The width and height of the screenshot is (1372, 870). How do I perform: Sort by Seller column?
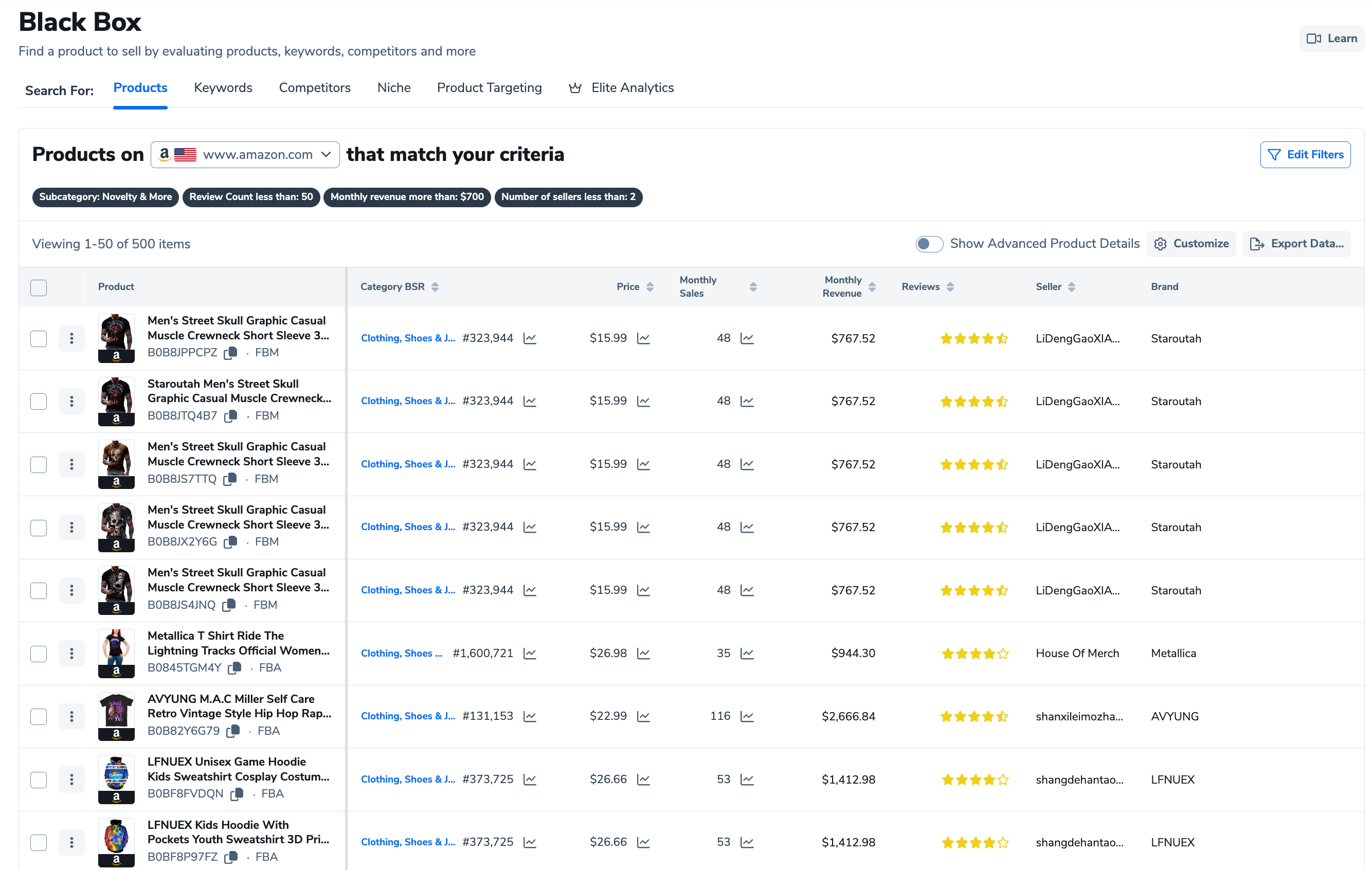(1072, 287)
